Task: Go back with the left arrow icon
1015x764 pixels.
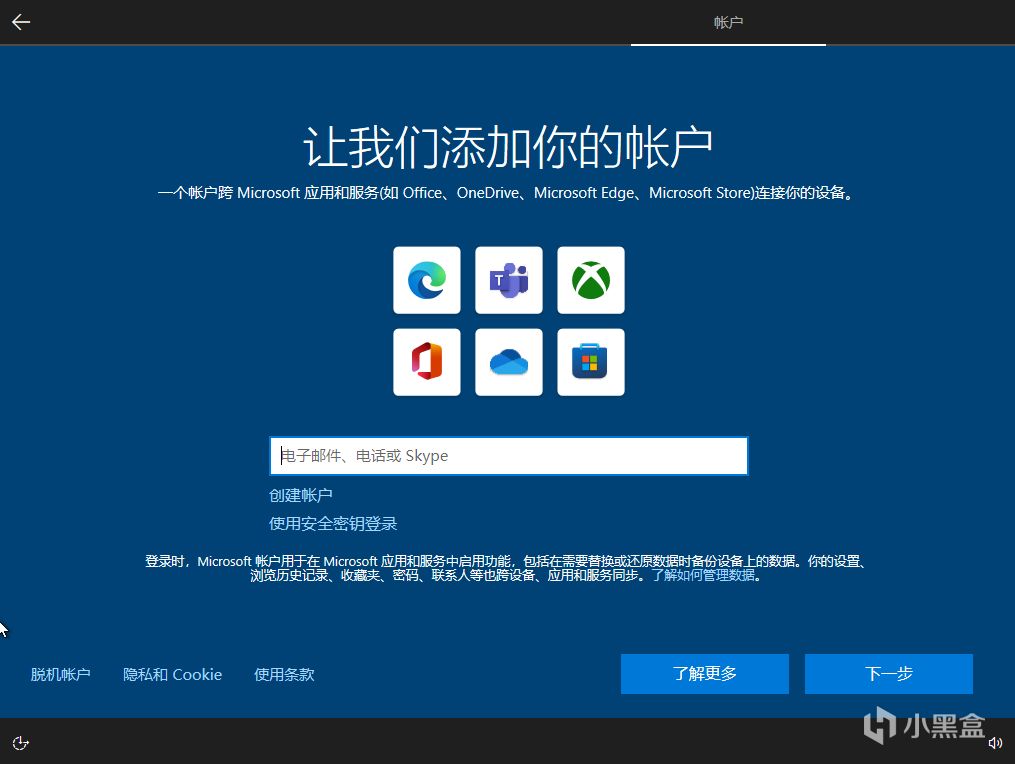Action: [x=21, y=22]
